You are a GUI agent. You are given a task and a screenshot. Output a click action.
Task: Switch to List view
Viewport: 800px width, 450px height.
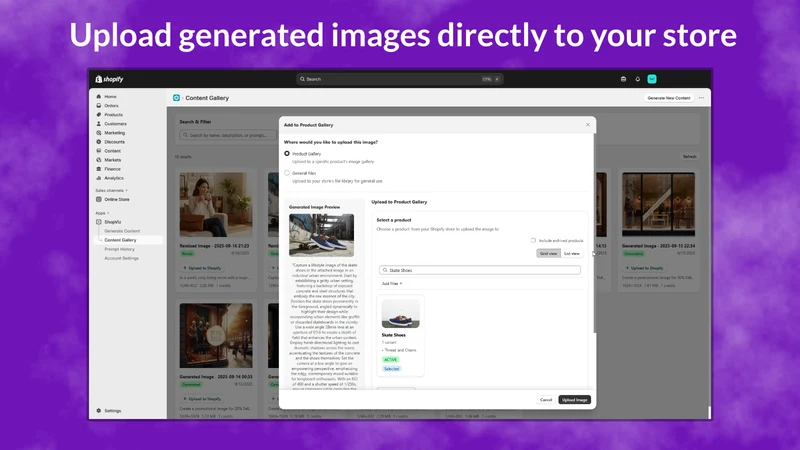pos(571,254)
